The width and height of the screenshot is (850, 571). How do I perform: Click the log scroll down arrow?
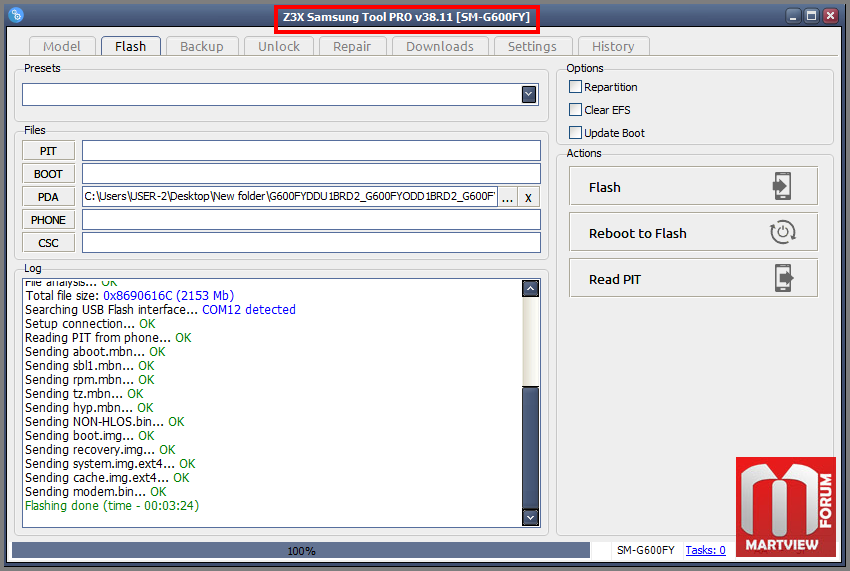coord(530,517)
